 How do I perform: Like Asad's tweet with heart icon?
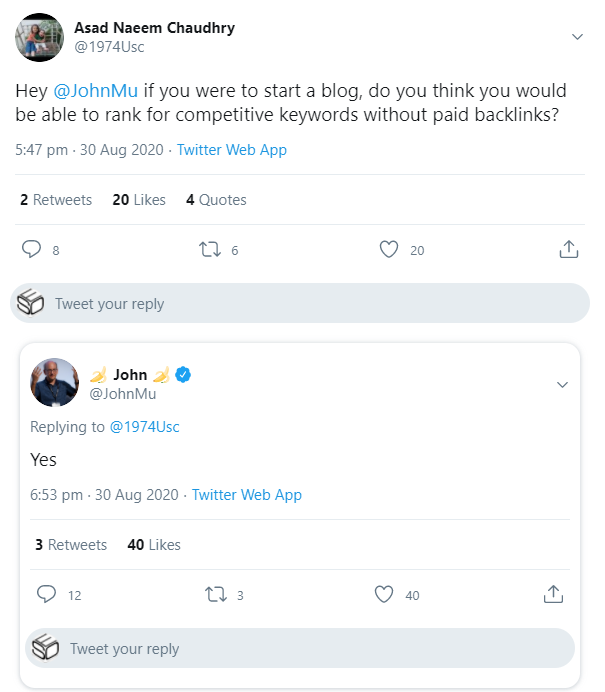pyautogui.click(x=389, y=249)
